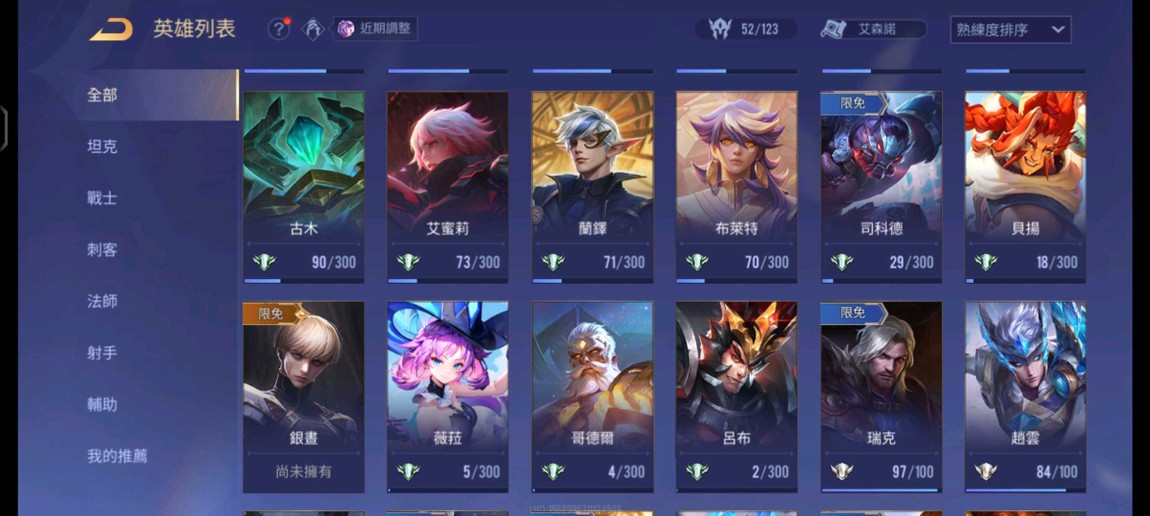
Task: Select the 法師 mage tab
Action: [102, 301]
